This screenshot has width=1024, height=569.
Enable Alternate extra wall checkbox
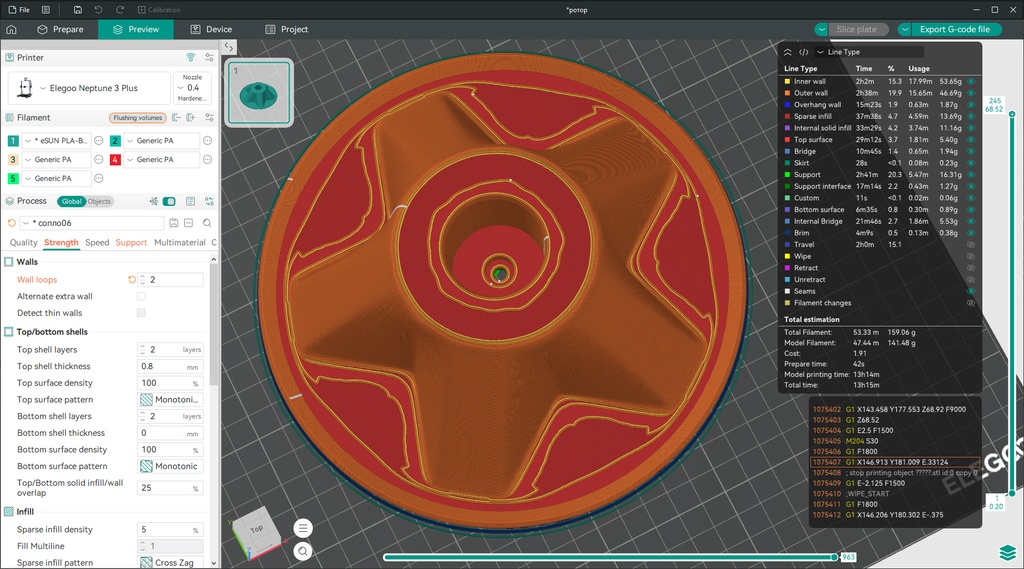[x=141, y=297]
